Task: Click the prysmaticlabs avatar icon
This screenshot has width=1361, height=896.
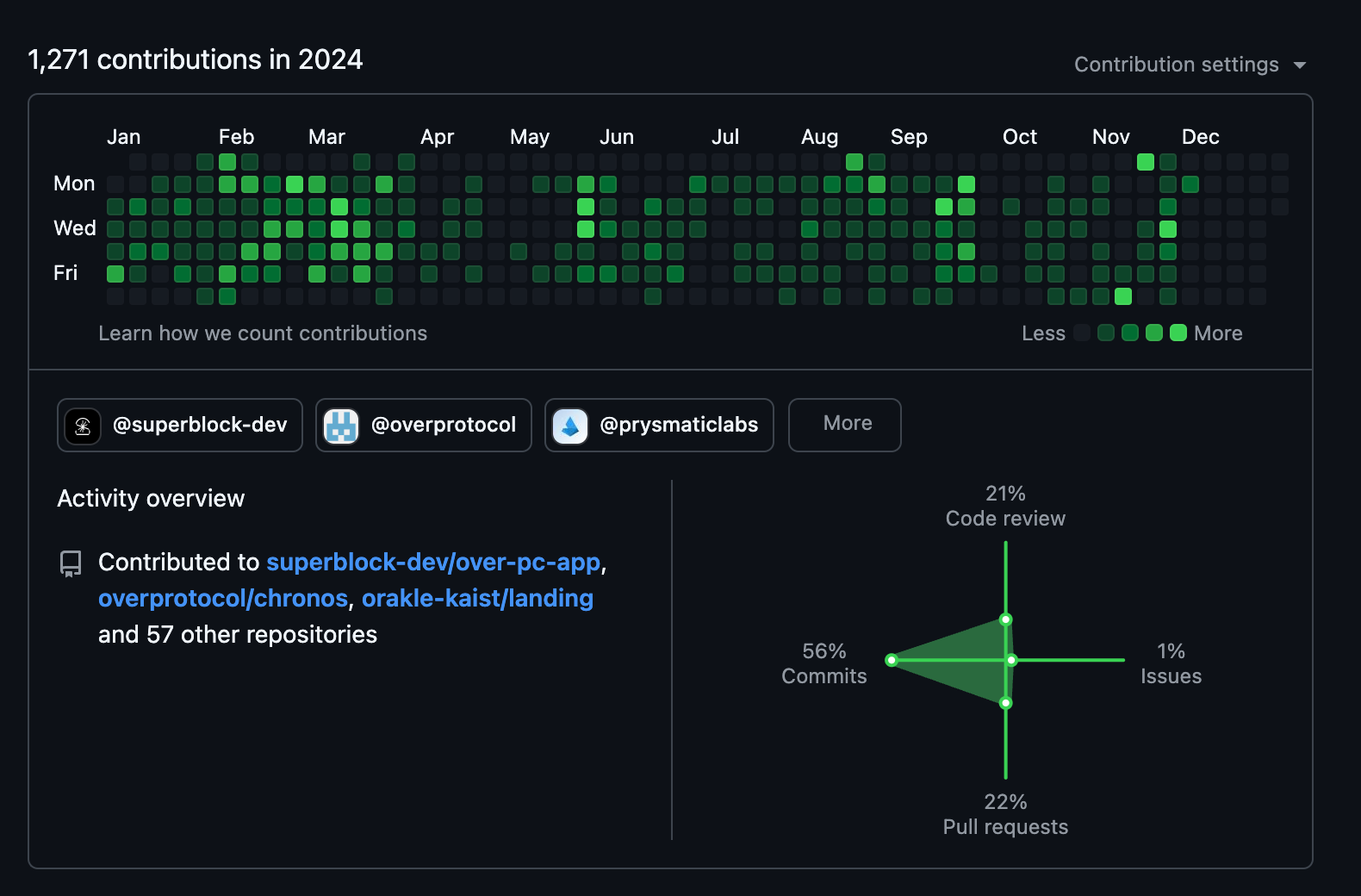Action: [x=570, y=426]
